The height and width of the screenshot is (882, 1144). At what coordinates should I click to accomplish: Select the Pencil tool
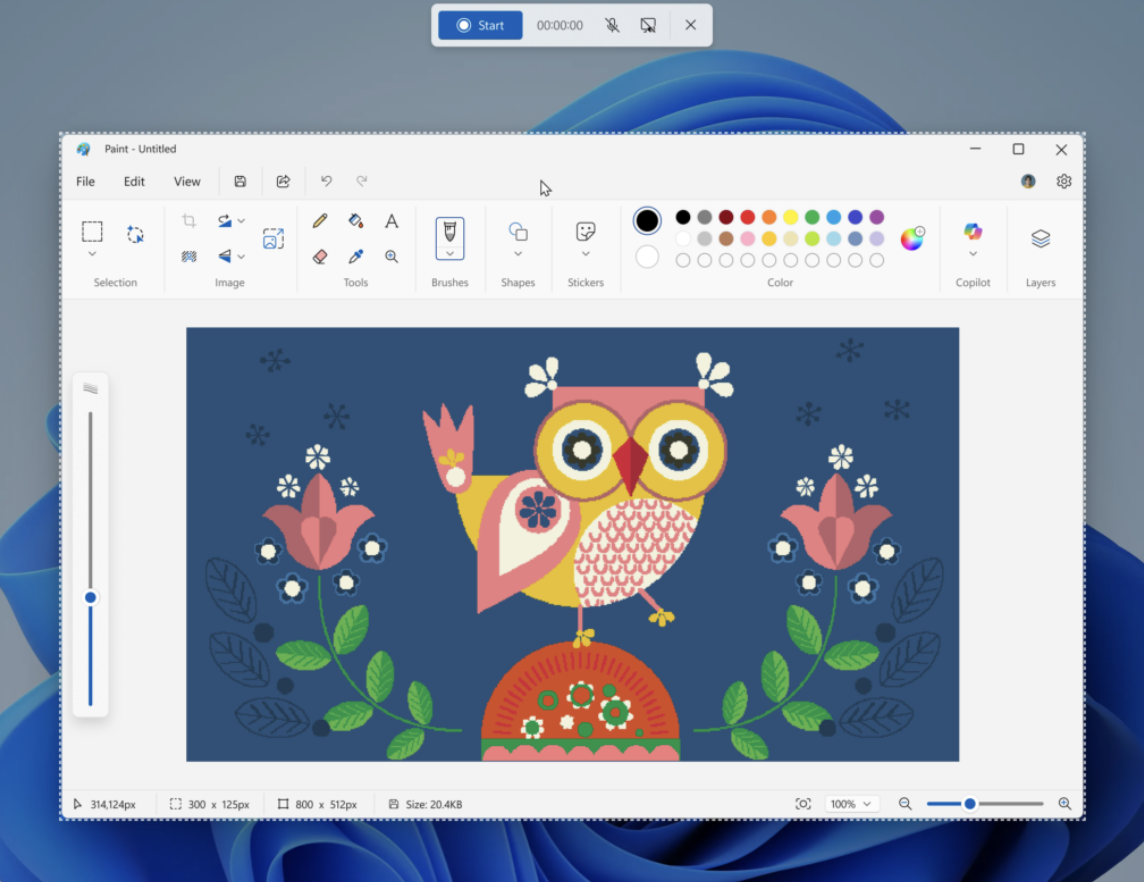coord(320,220)
